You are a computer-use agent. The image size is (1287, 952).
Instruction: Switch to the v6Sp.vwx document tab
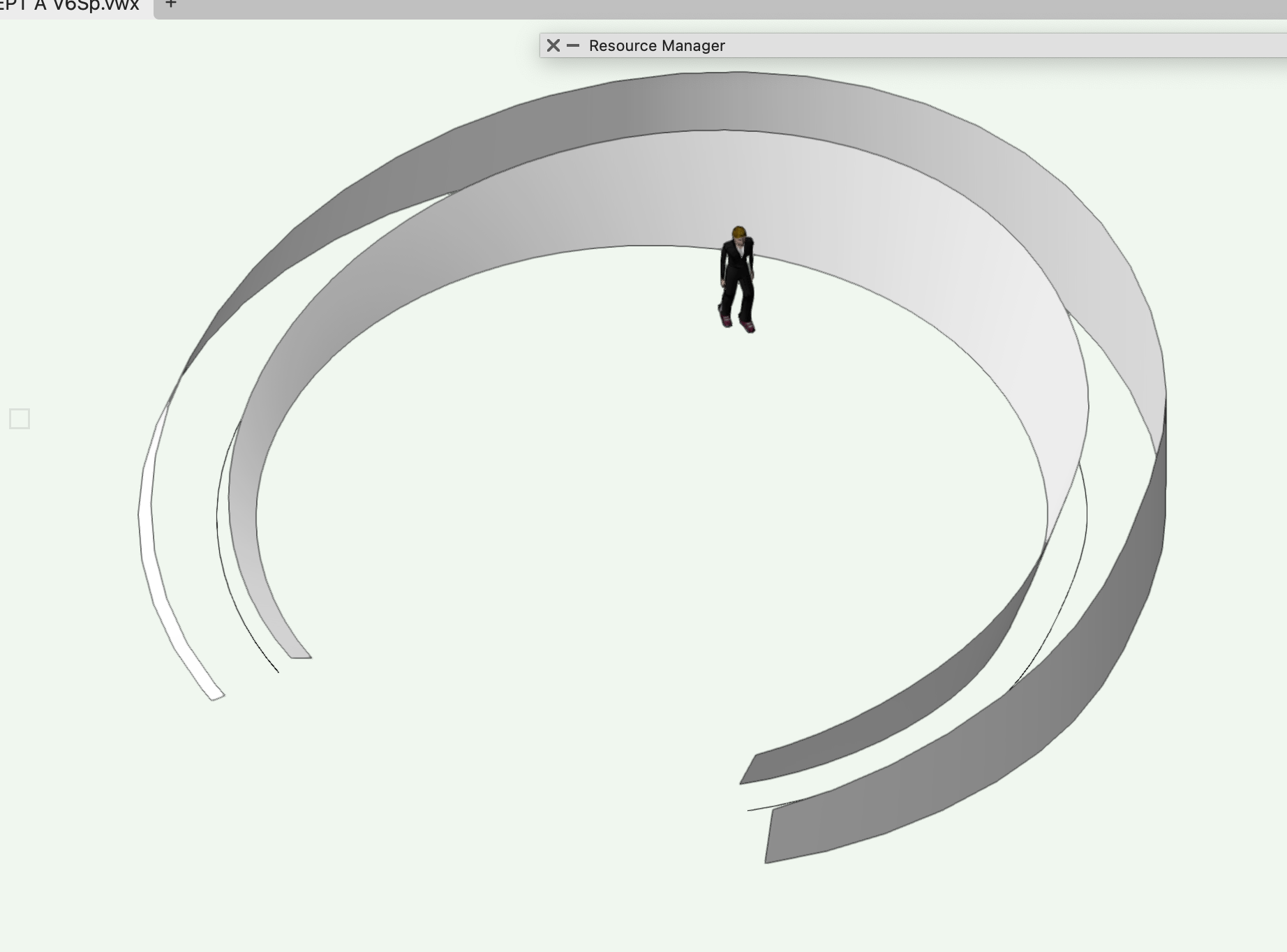pyautogui.click(x=70, y=6)
